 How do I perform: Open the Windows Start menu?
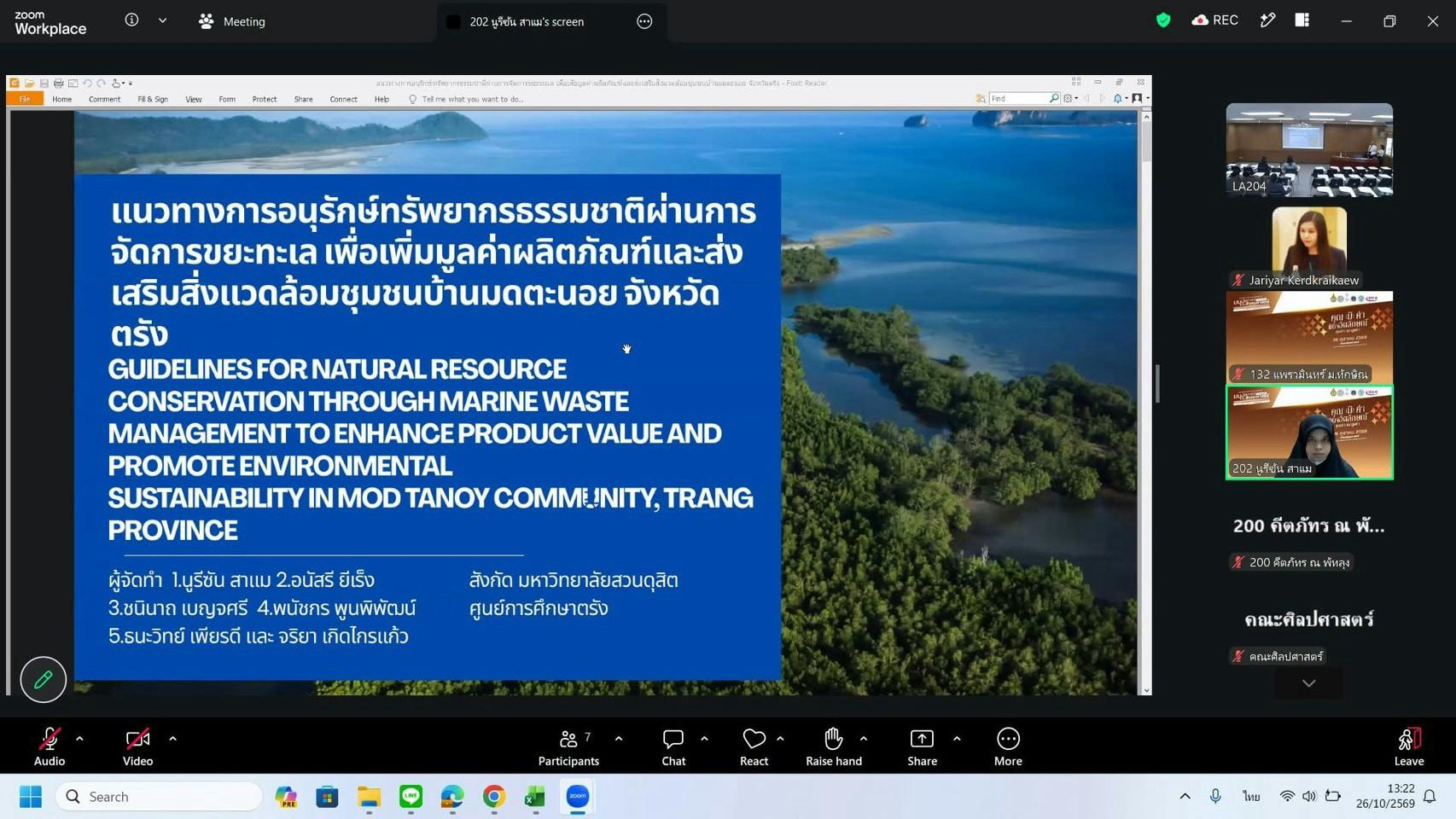point(31,797)
